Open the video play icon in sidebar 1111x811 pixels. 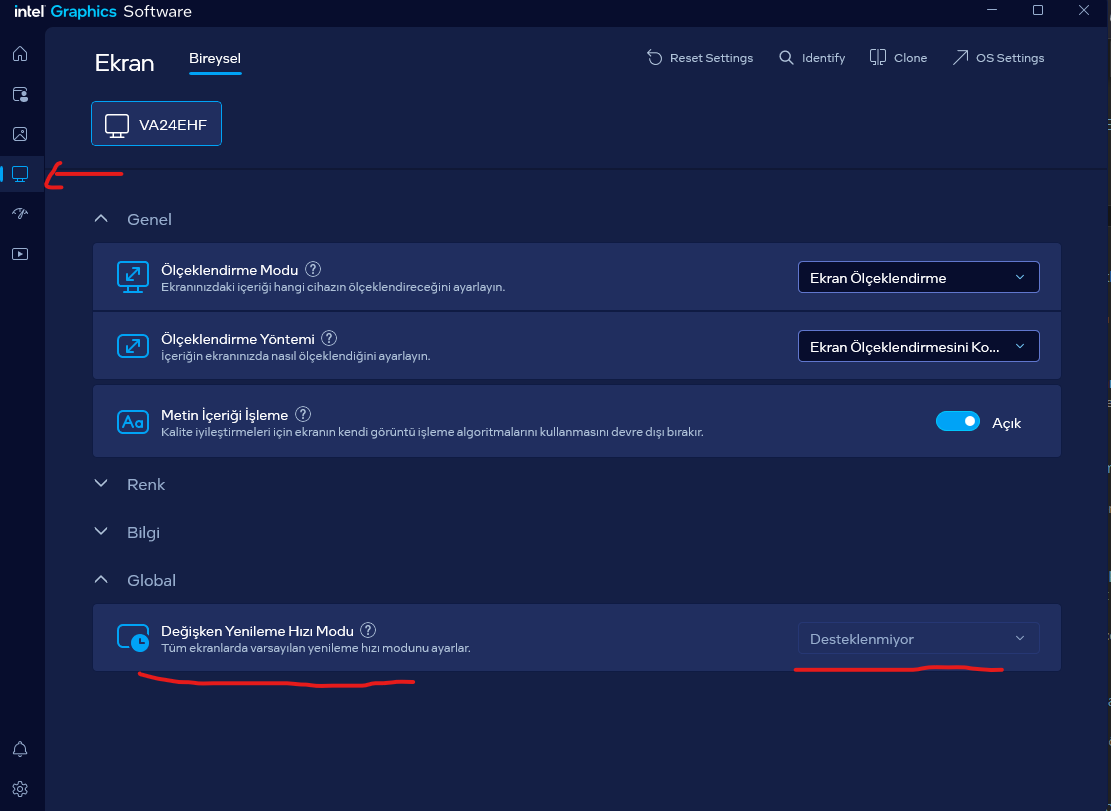[x=20, y=254]
